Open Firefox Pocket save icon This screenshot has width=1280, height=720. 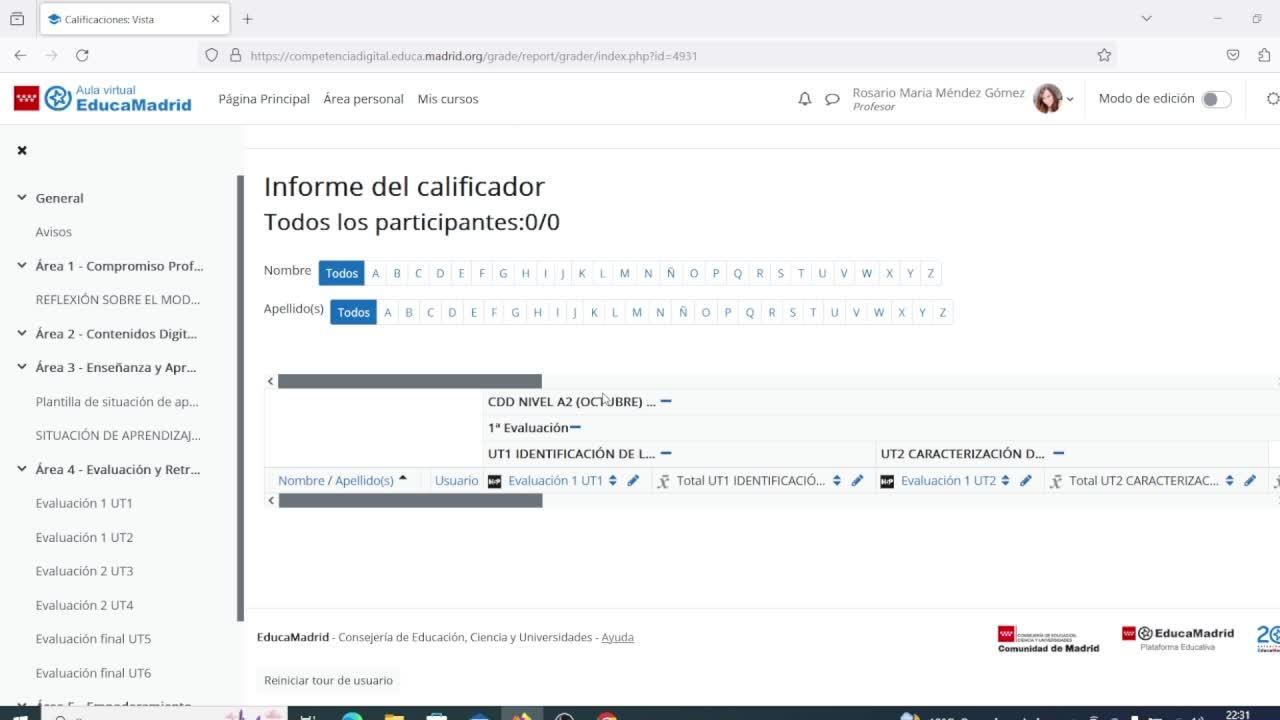pyautogui.click(x=1233, y=55)
